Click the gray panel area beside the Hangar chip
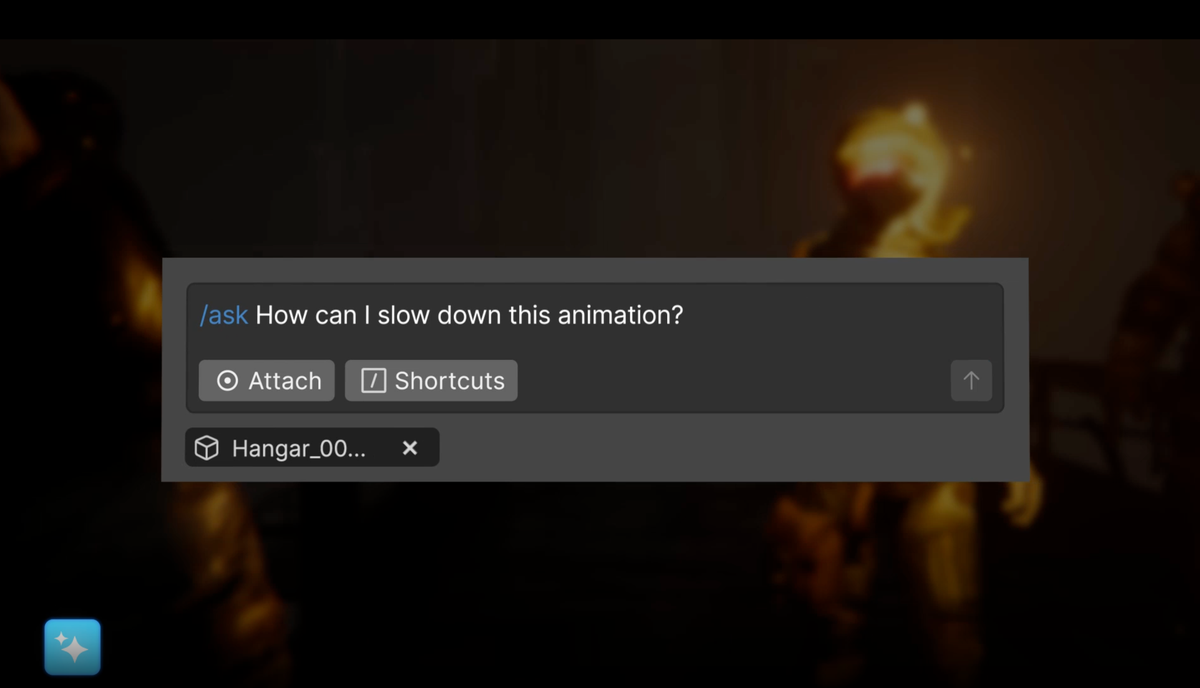 (730, 448)
